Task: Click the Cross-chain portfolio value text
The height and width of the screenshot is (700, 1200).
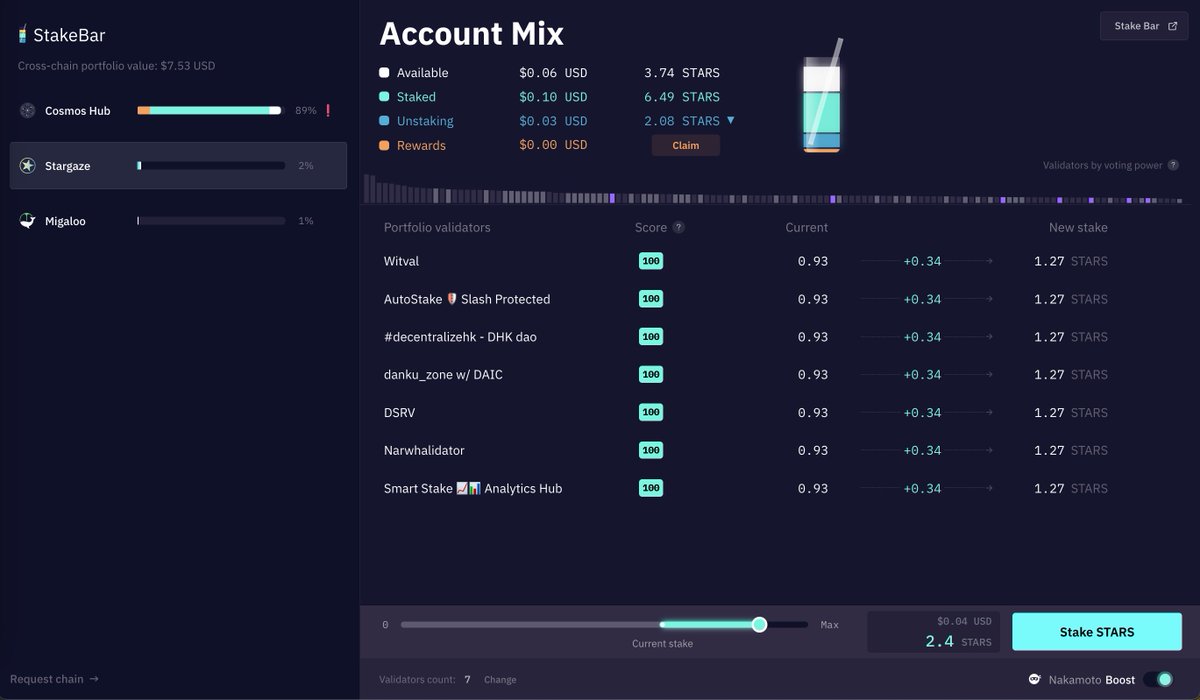Action: point(116,66)
